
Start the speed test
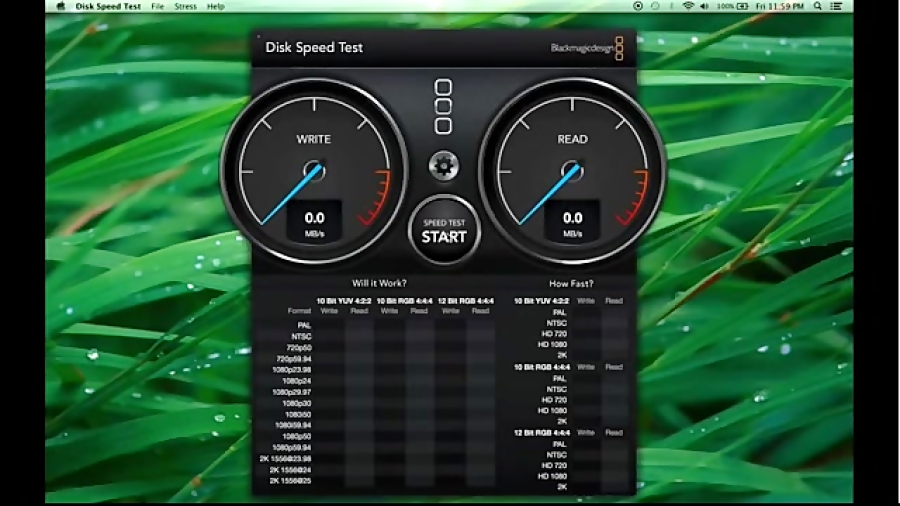(x=443, y=231)
